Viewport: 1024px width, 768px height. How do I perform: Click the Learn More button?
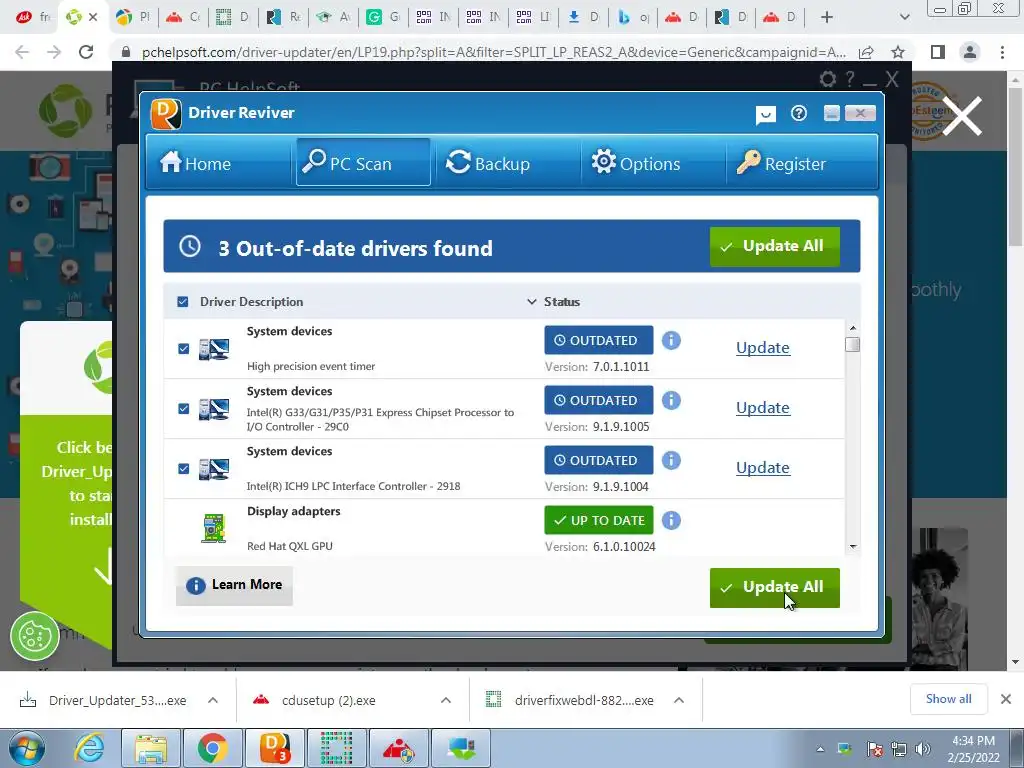point(234,585)
